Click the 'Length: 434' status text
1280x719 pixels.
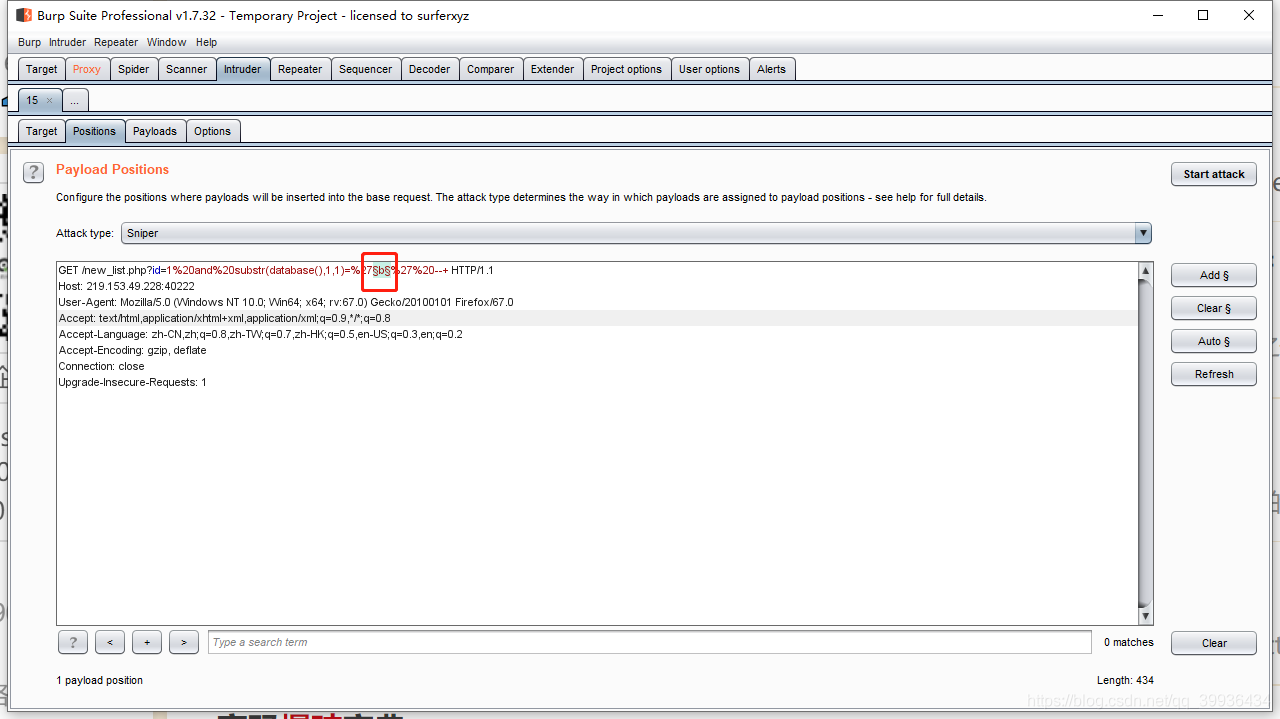pos(1125,680)
